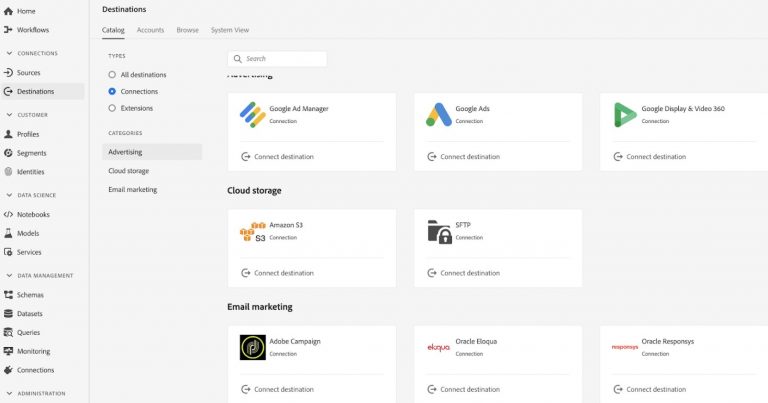Click the SFTP folder lock icon

click(438, 232)
